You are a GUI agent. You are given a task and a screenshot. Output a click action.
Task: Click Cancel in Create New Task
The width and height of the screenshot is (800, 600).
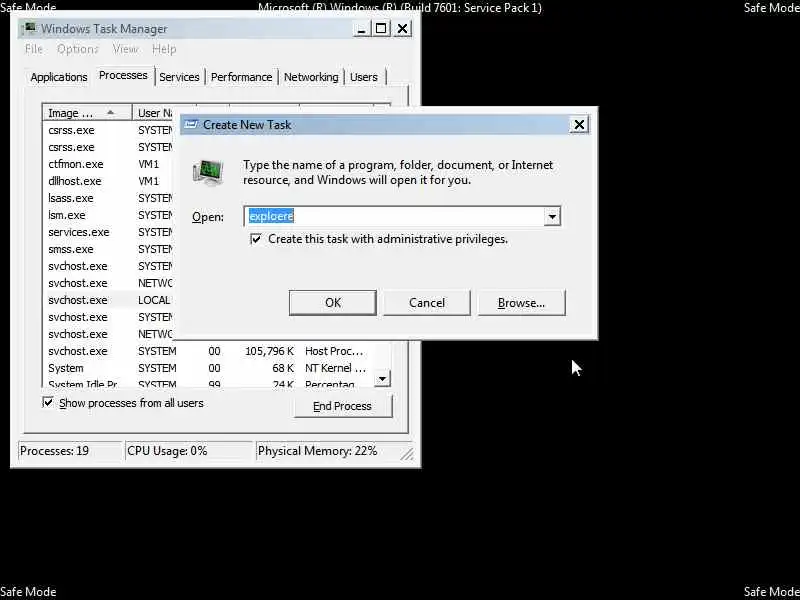click(x=427, y=303)
